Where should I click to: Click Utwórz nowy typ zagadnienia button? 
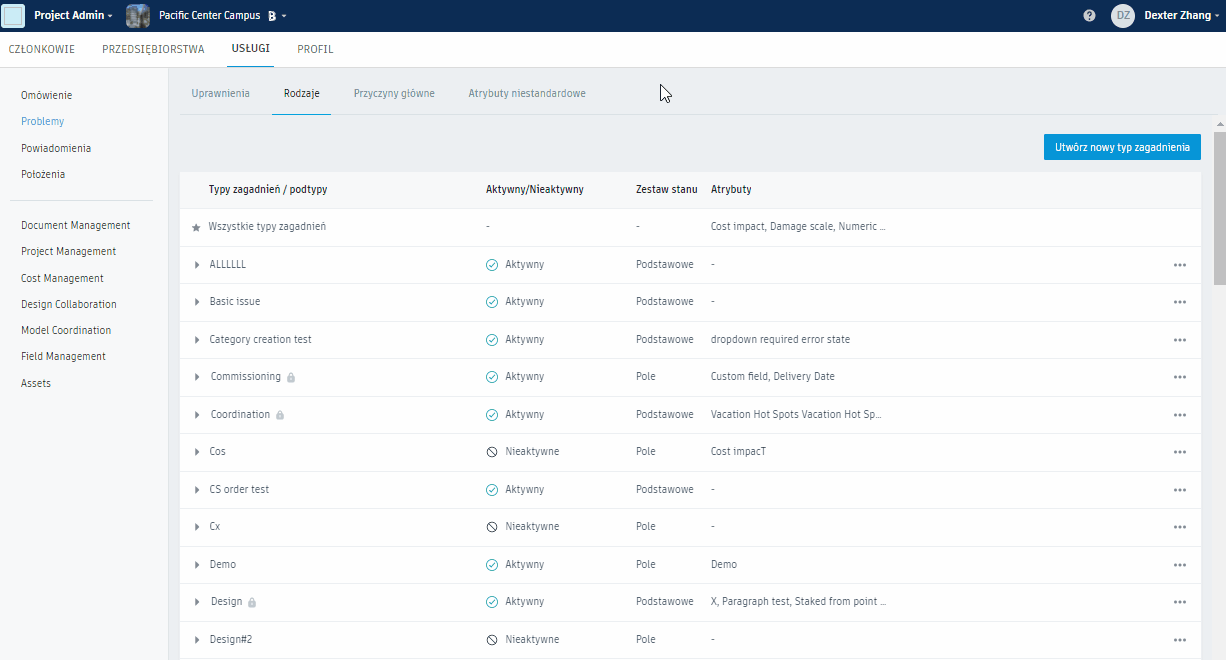[1122, 147]
